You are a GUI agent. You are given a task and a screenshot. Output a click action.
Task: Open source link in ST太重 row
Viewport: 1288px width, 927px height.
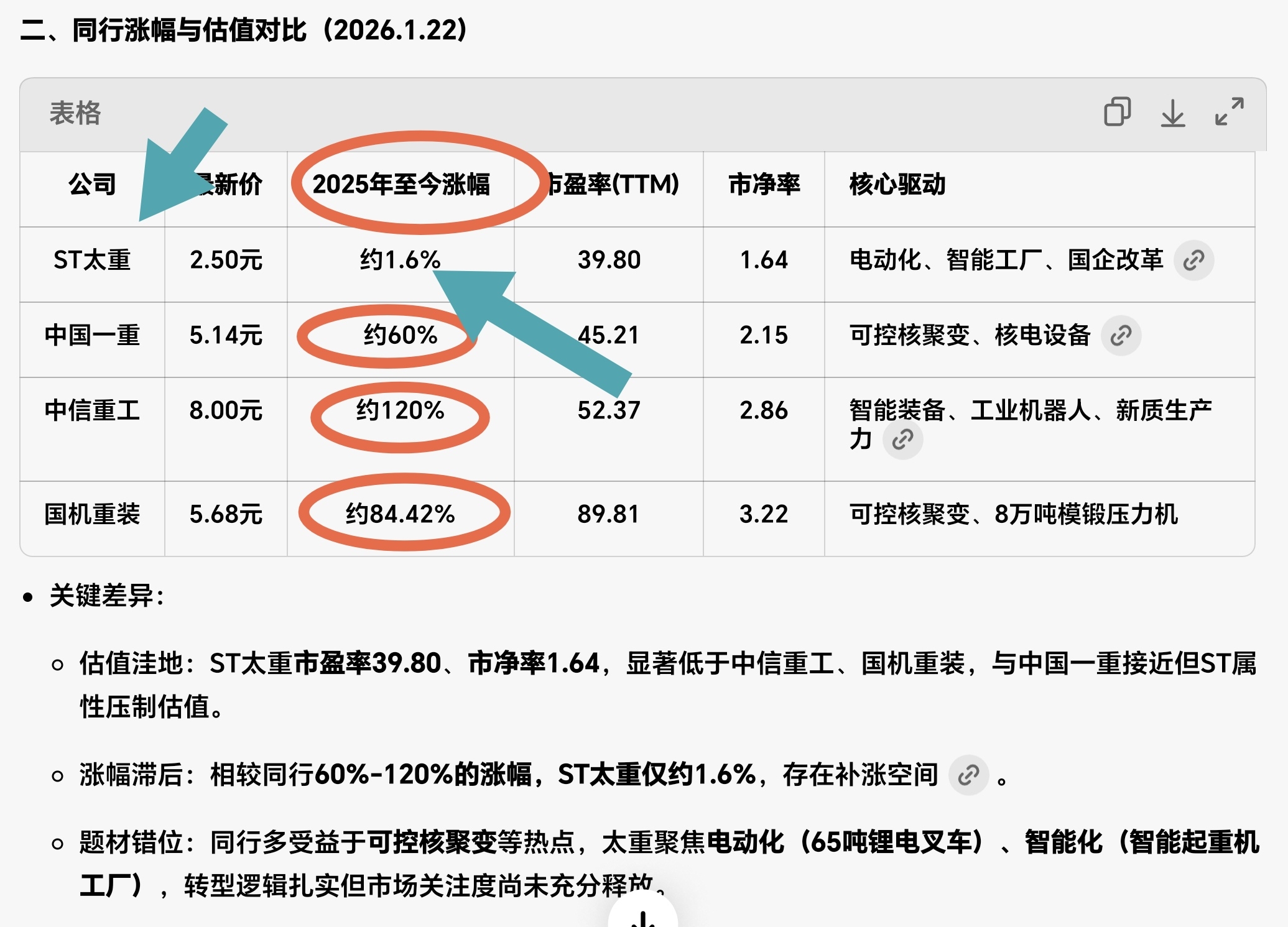click(1193, 261)
